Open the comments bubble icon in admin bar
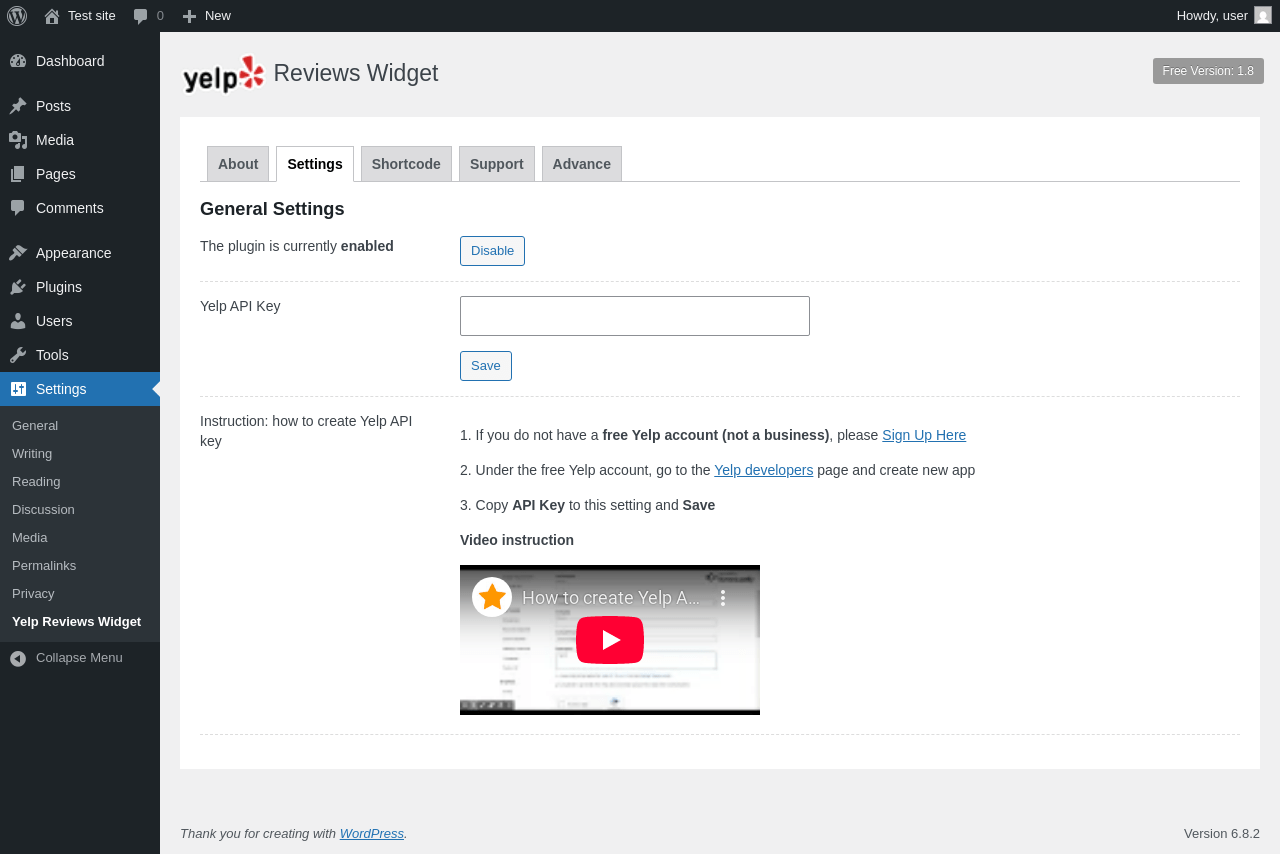This screenshot has width=1280, height=854. click(141, 16)
